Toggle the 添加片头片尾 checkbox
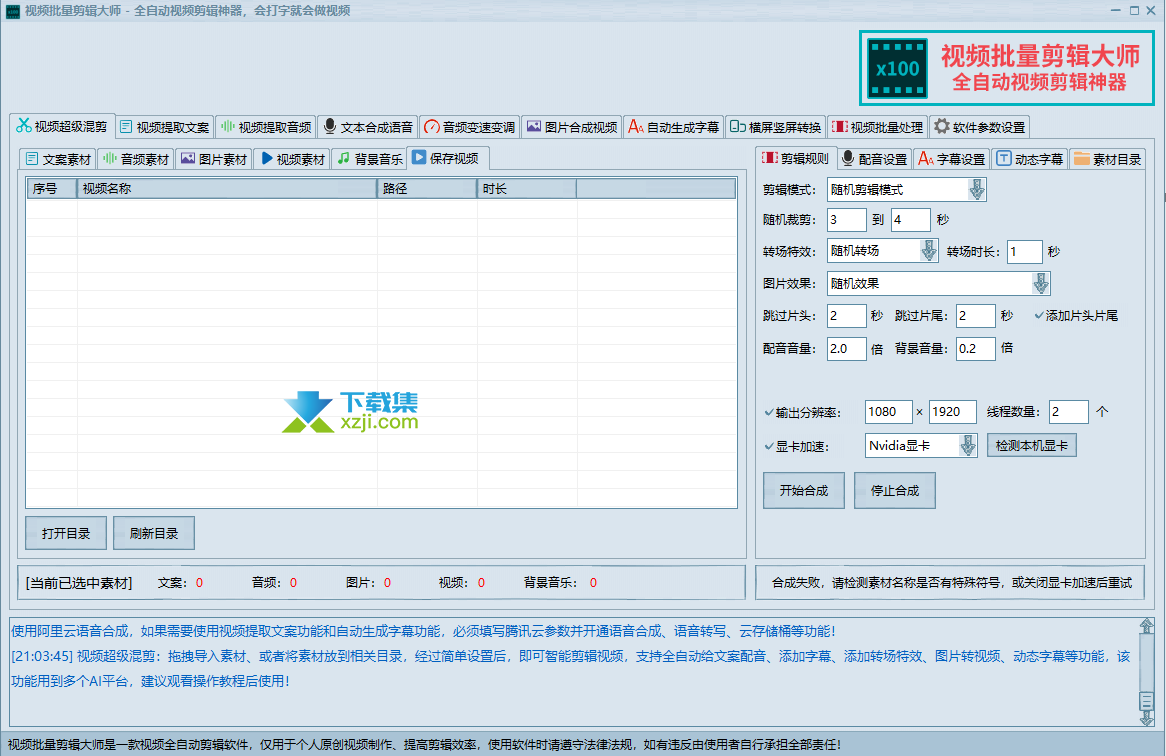 (x=1038, y=315)
